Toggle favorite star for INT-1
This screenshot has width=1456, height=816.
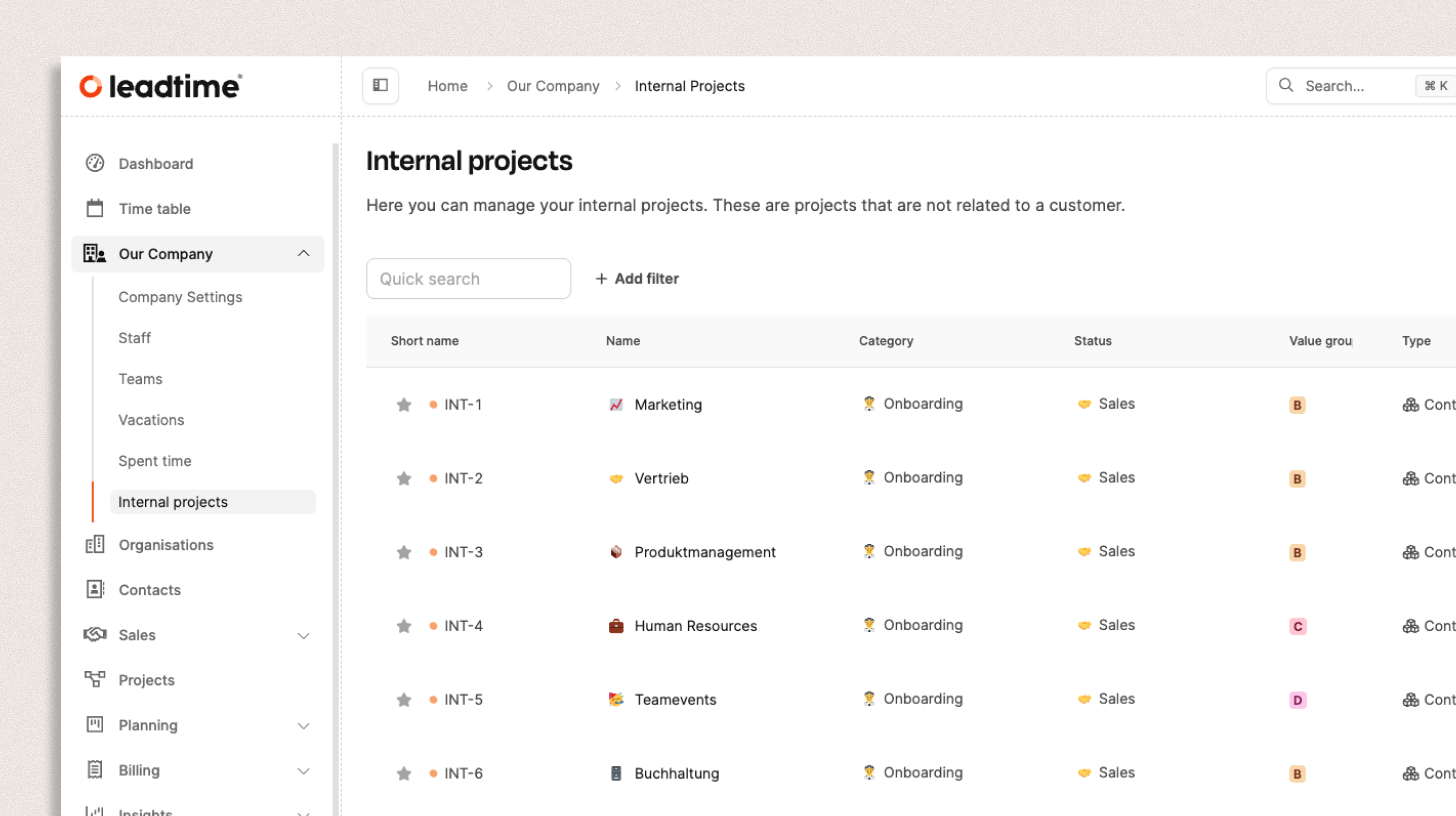(x=404, y=405)
